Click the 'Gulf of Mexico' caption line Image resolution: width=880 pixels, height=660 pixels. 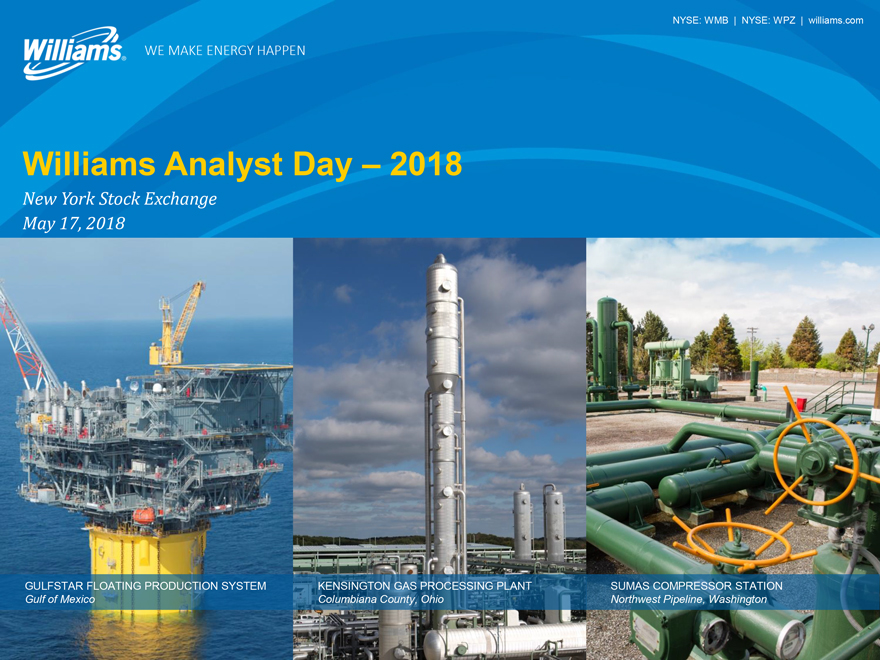pos(60,599)
